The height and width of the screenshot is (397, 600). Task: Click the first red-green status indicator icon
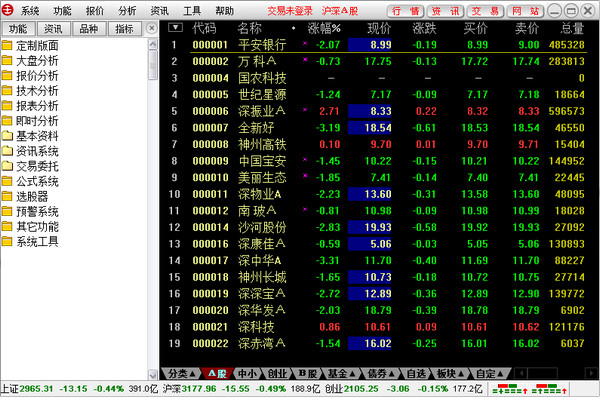pos(510,389)
